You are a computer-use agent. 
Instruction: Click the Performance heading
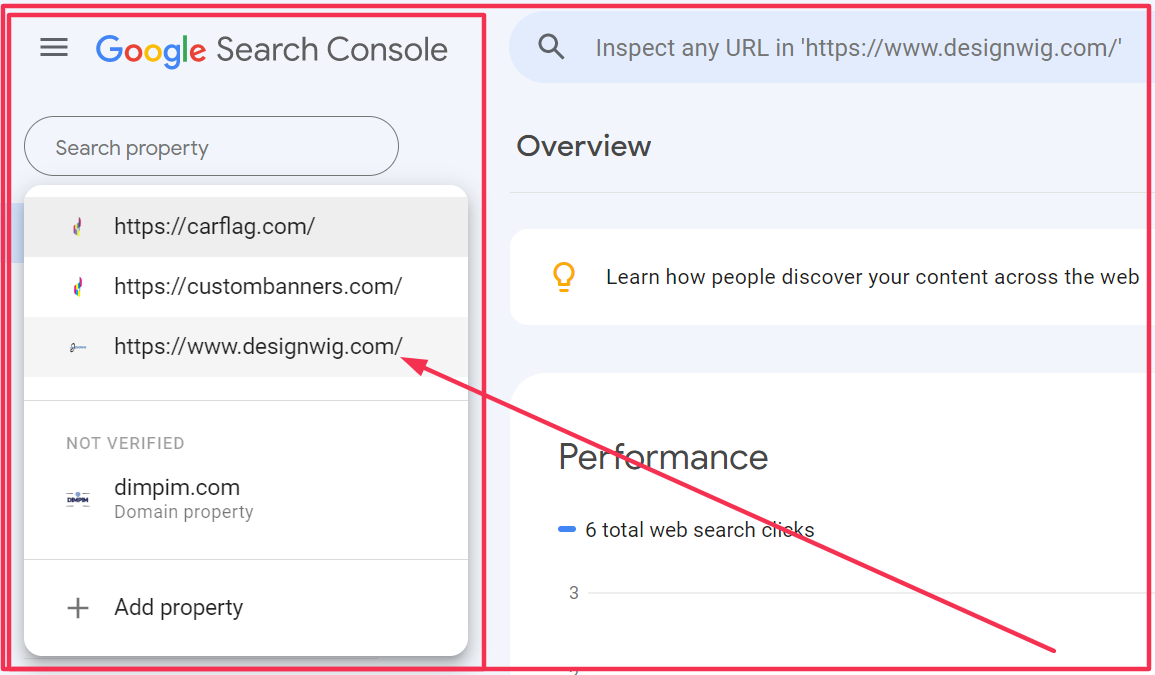pyautogui.click(x=663, y=457)
